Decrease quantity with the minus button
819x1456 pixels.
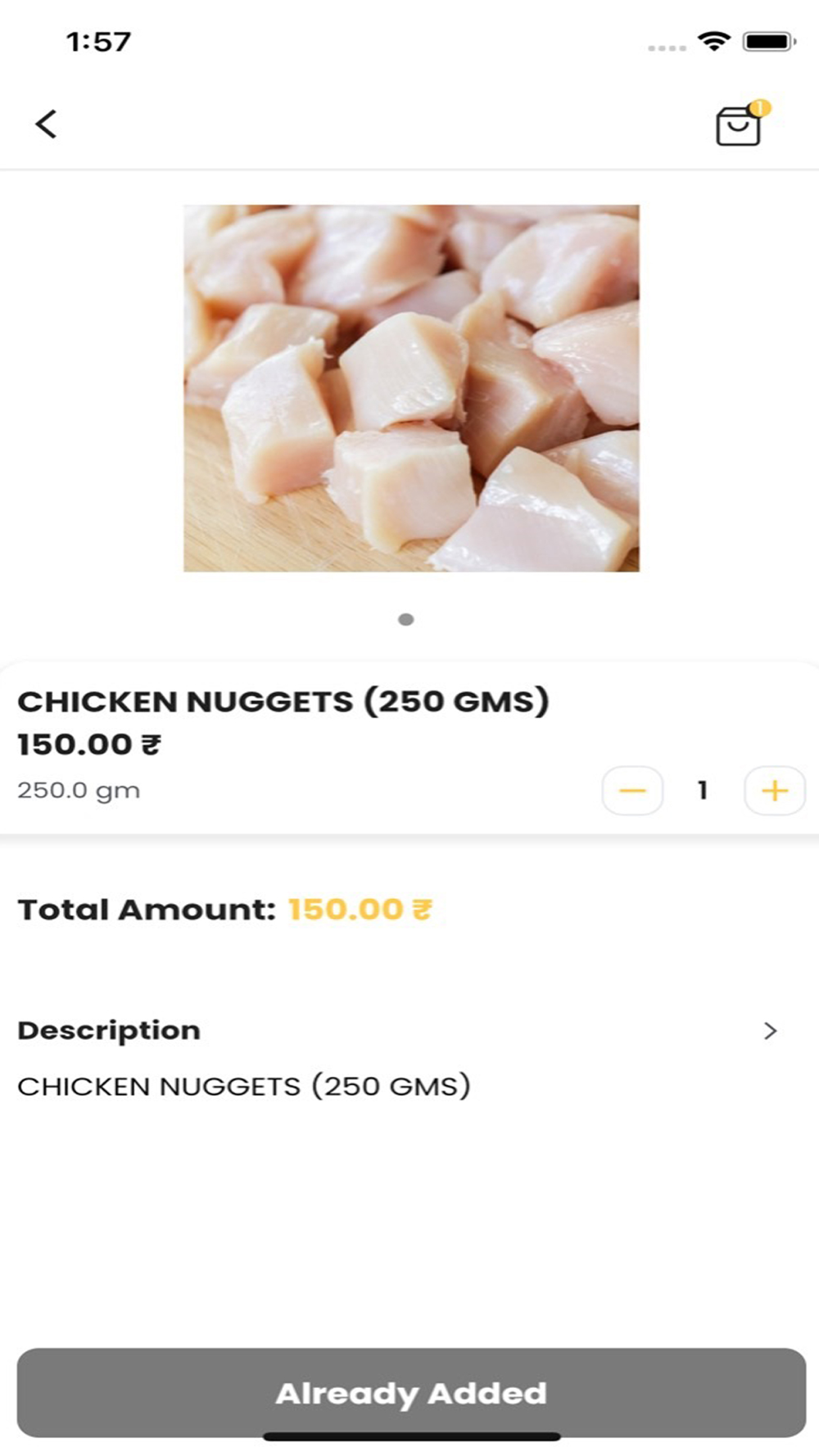pos(632,790)
